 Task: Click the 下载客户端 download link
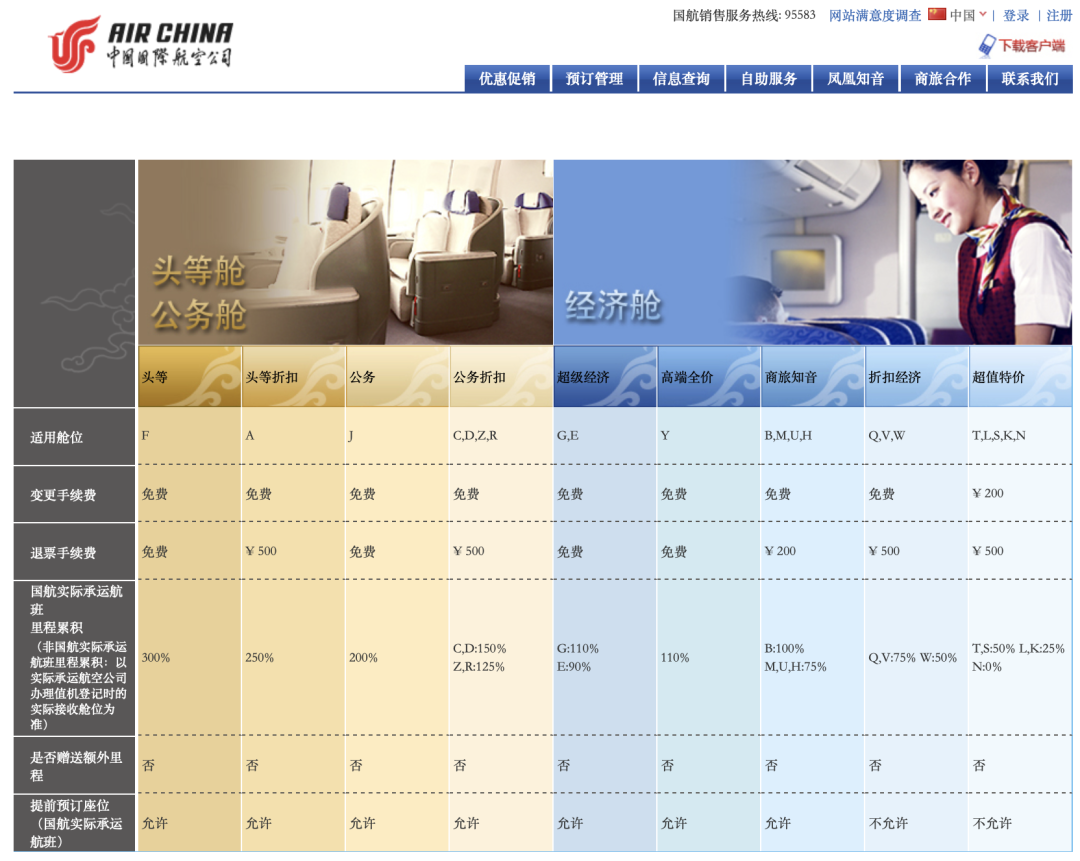(1032, 45)
